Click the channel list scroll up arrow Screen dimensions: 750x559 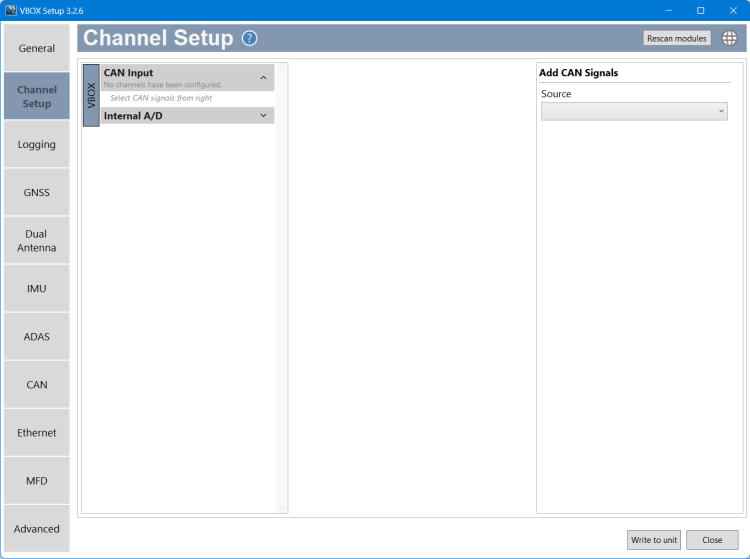click(282, 70)
